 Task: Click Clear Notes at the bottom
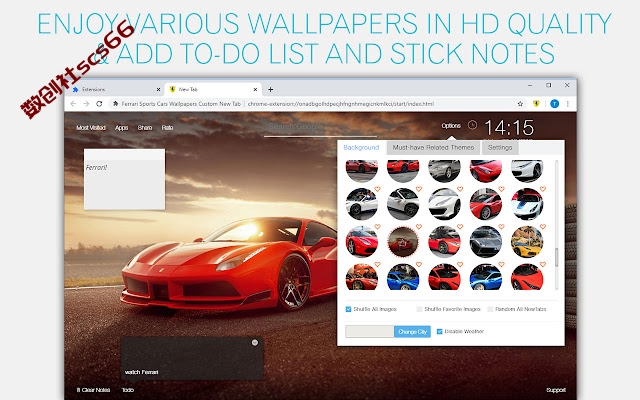[93, 390]
